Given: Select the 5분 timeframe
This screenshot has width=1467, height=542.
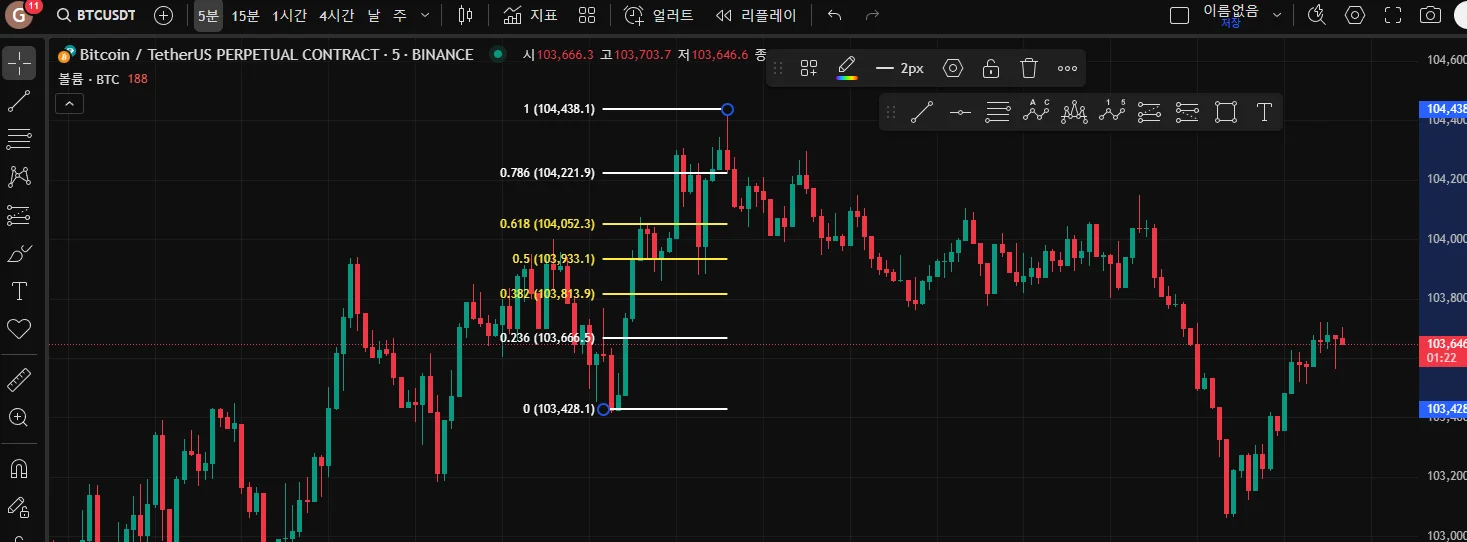Looking at the screenshot, I should [x=208, y=15].
